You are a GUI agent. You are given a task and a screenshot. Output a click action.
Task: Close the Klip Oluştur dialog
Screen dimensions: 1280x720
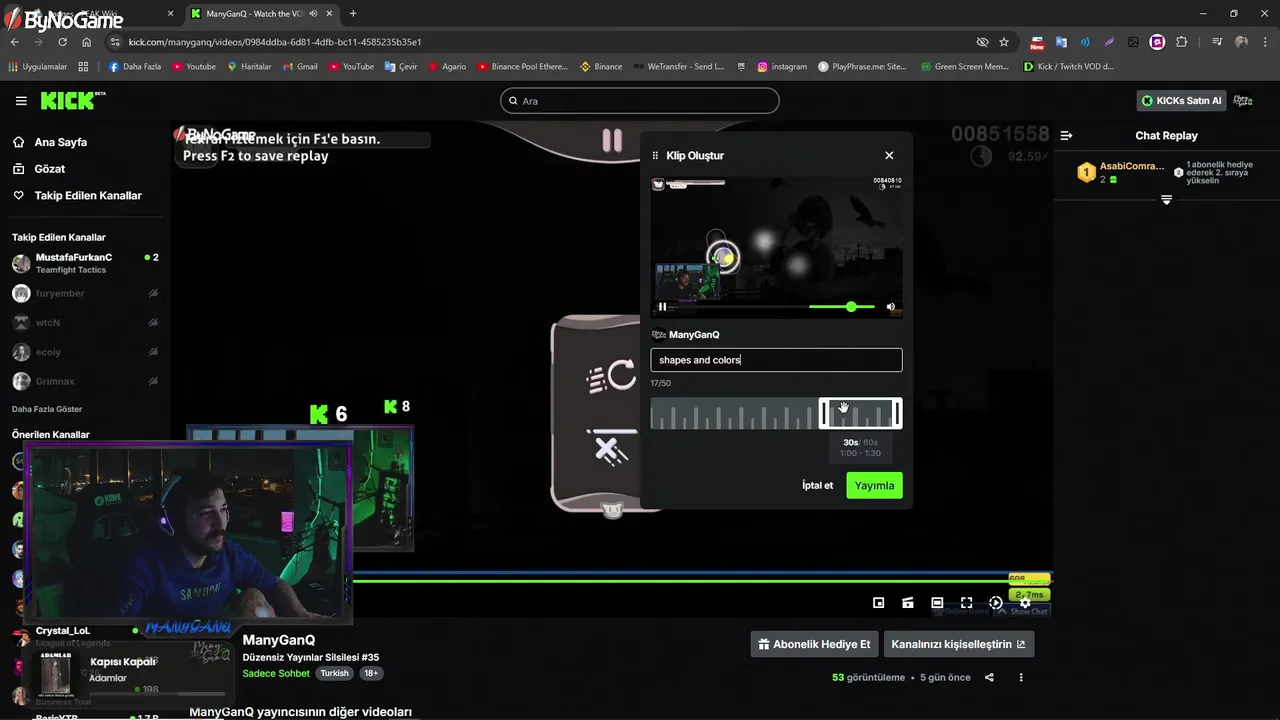pyautogui.click(x=889, y=155)
